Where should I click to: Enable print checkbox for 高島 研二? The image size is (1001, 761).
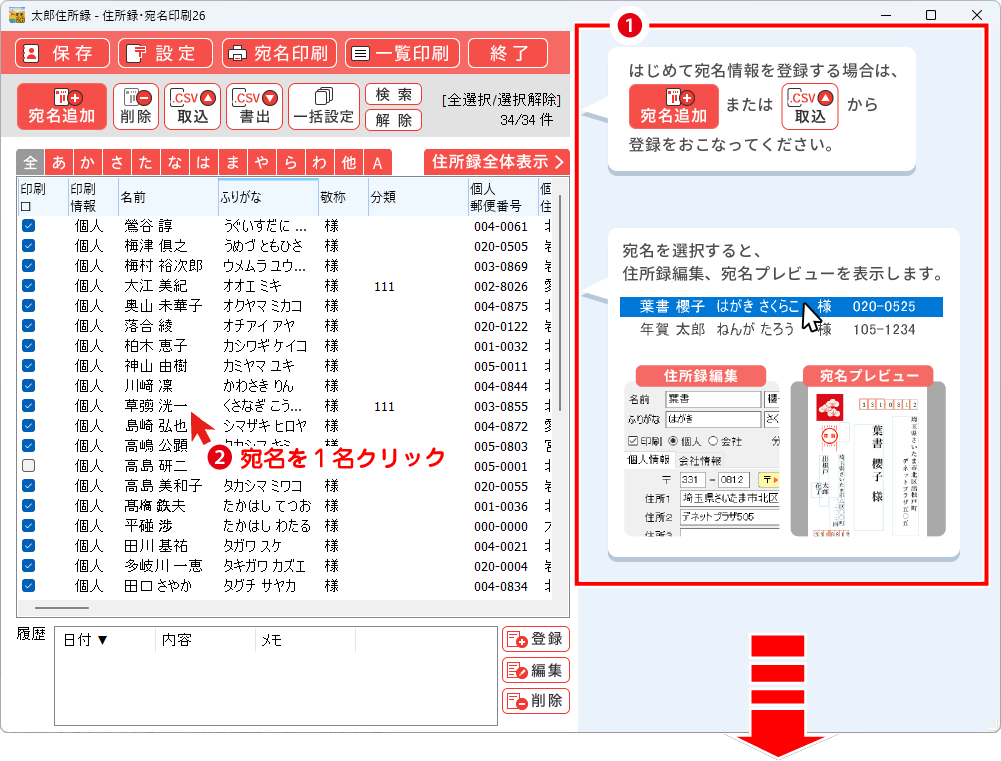click(x=29, y=466)
